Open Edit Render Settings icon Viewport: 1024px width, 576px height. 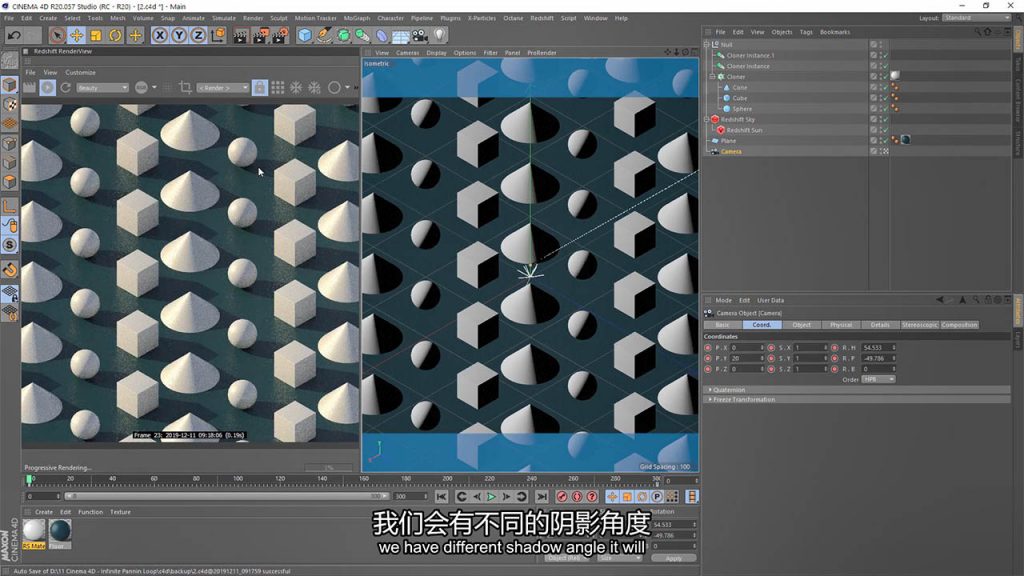[280, 35]
